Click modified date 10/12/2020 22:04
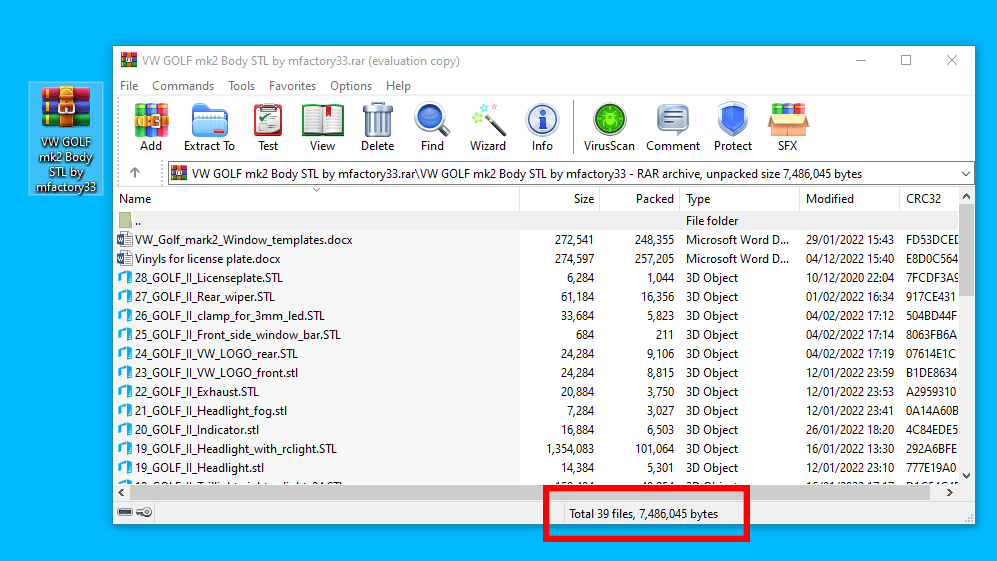The height and width of the screenshot is (561, 997). pos(849,277)
